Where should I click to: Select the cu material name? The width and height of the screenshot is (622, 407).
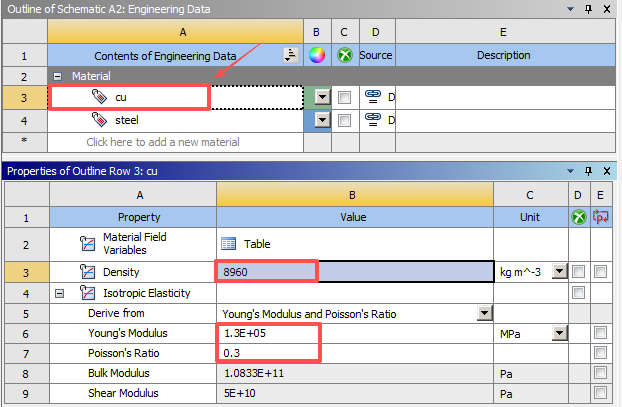click(121, 97)
